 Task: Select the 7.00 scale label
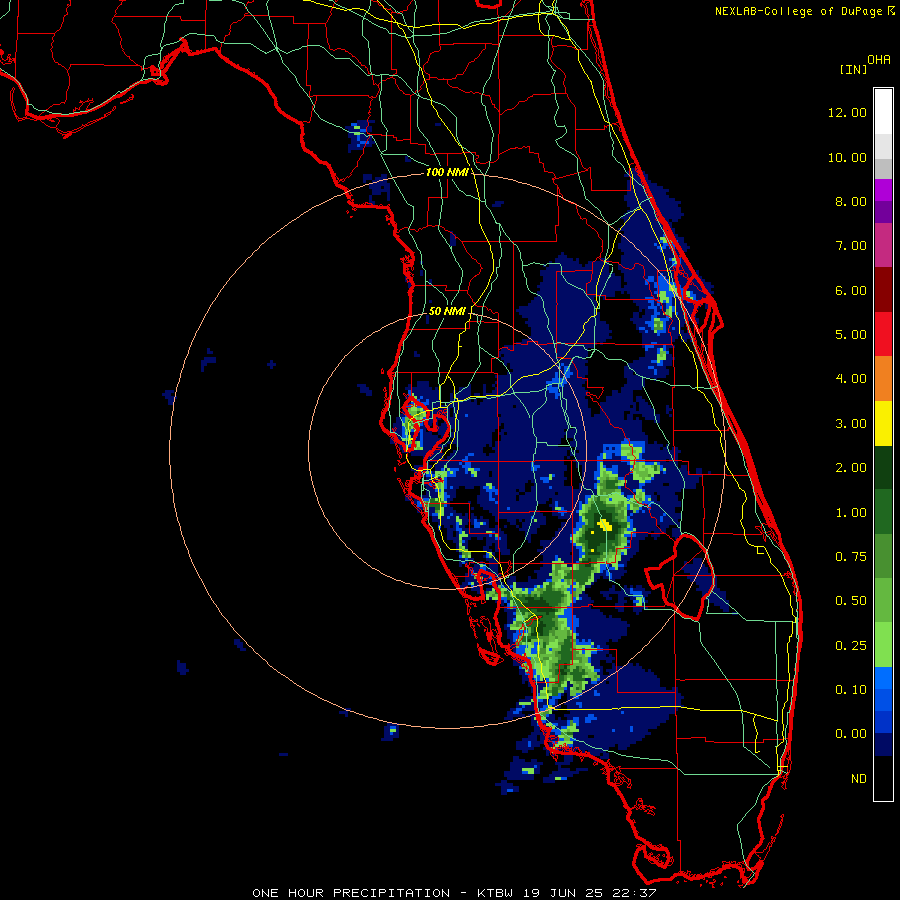tap(851, 246)
